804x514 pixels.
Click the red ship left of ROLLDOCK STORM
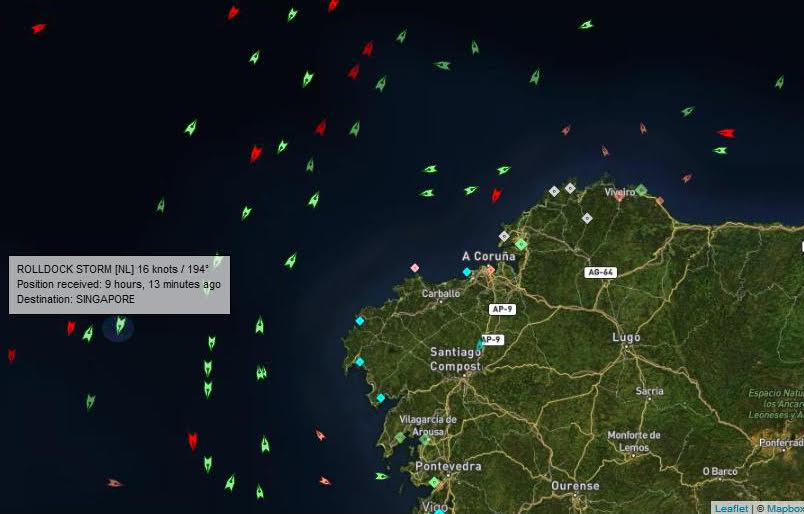[71, 328]
